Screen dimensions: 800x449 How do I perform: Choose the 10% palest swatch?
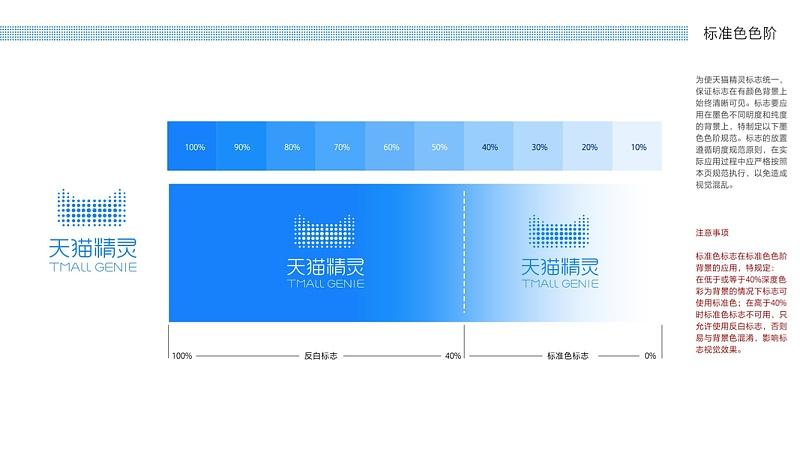[x=637, y=146]
